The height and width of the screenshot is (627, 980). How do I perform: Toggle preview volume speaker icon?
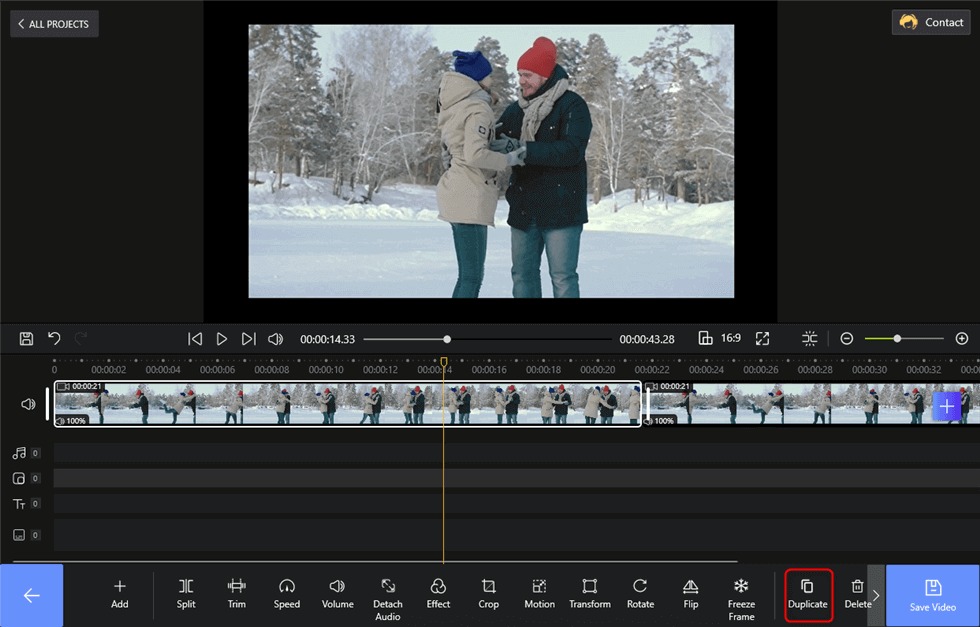tap(275, 339)
